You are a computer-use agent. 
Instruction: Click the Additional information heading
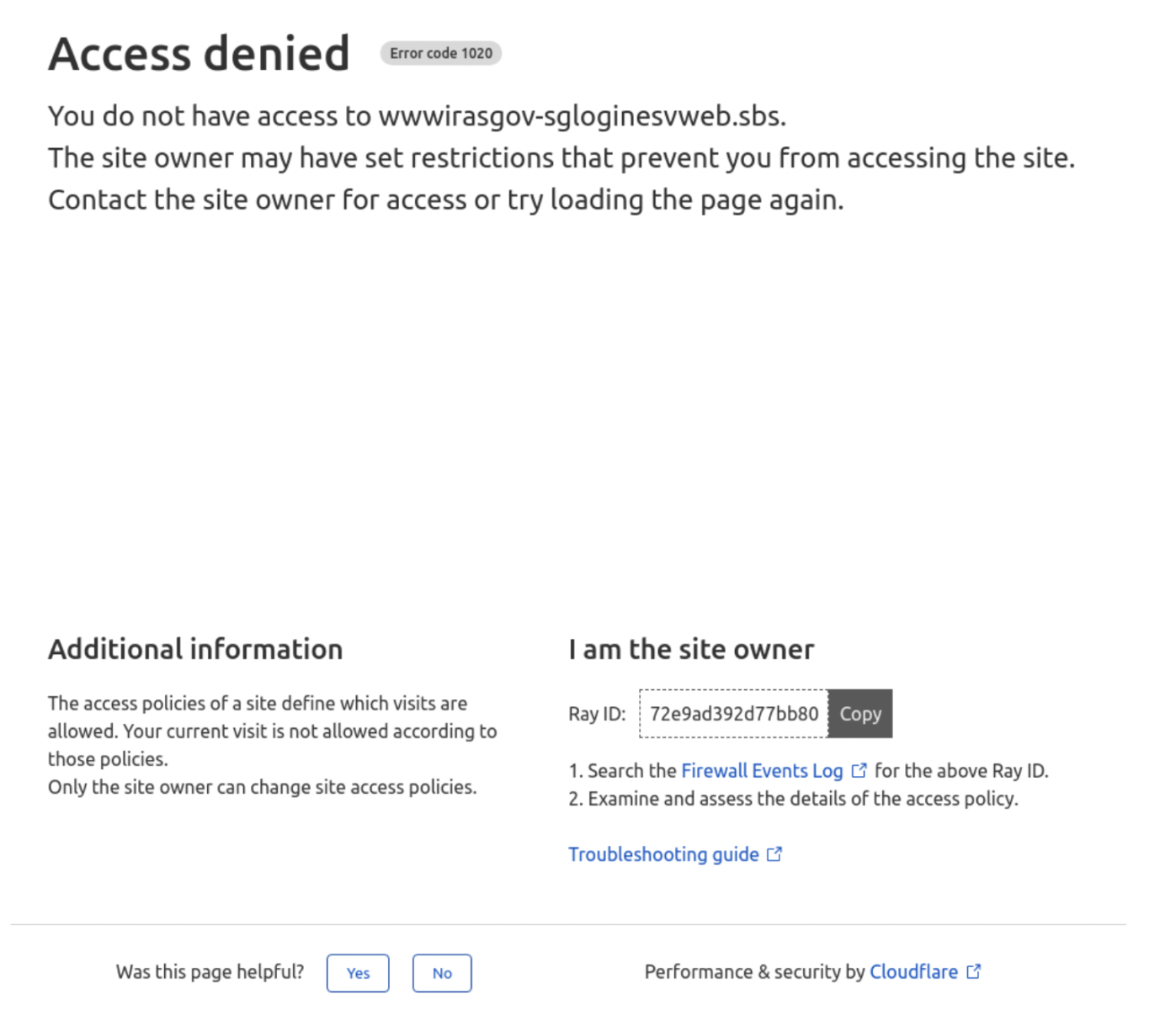click(195, 649)
